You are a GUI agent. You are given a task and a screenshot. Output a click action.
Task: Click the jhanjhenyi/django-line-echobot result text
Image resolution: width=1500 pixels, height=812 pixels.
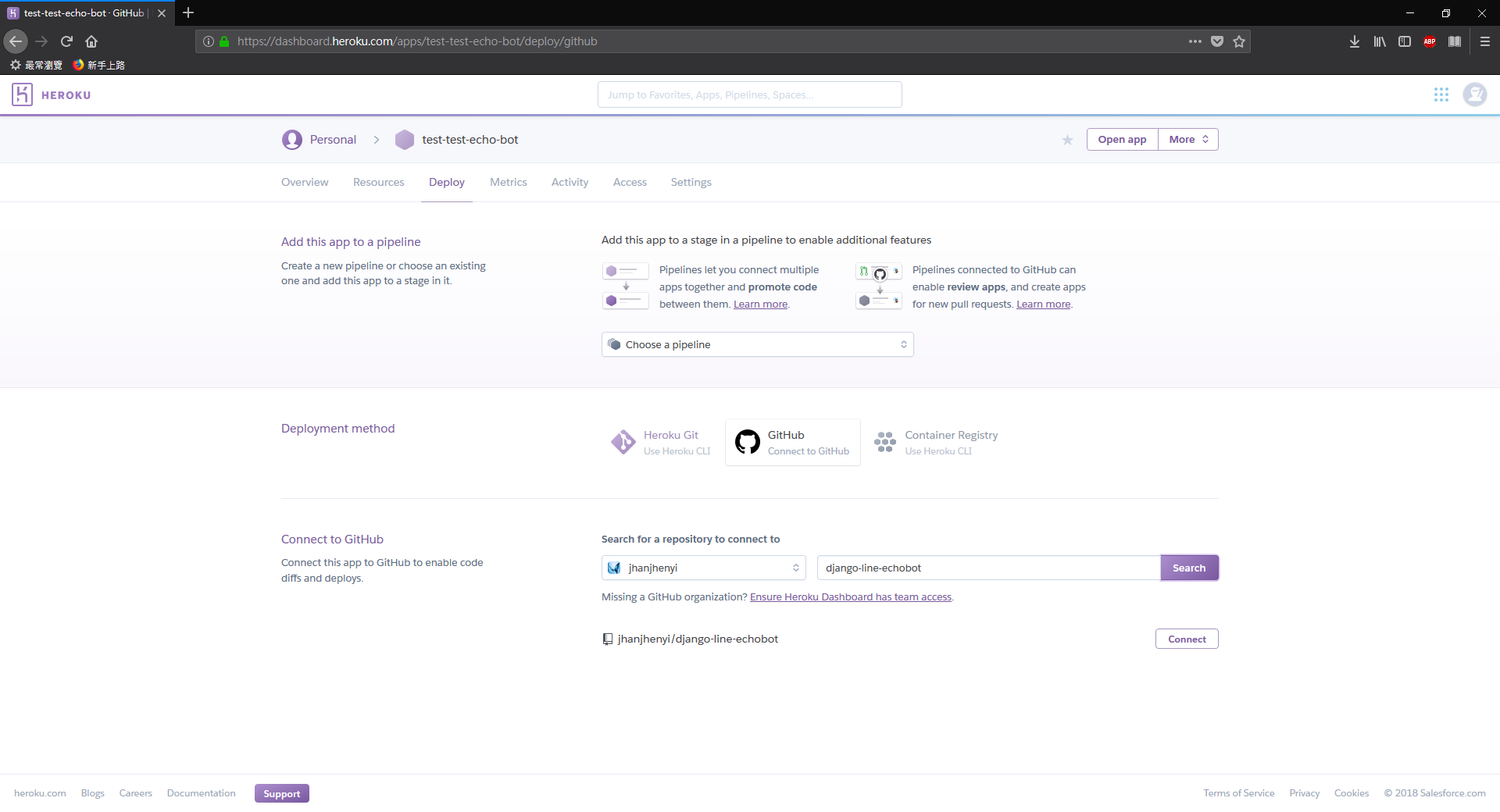tap(698, 639)
